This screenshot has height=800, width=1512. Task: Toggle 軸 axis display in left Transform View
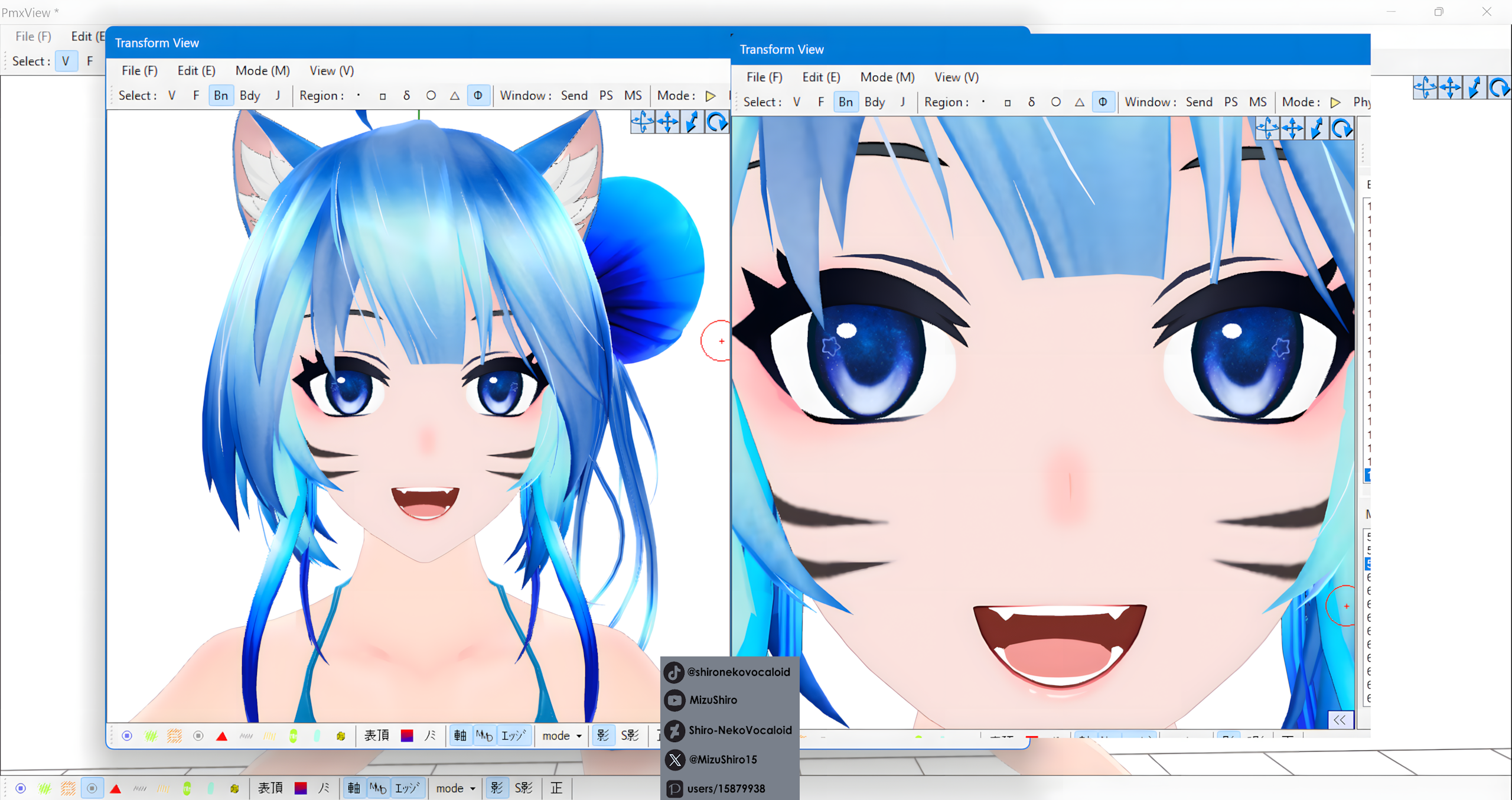461,736
